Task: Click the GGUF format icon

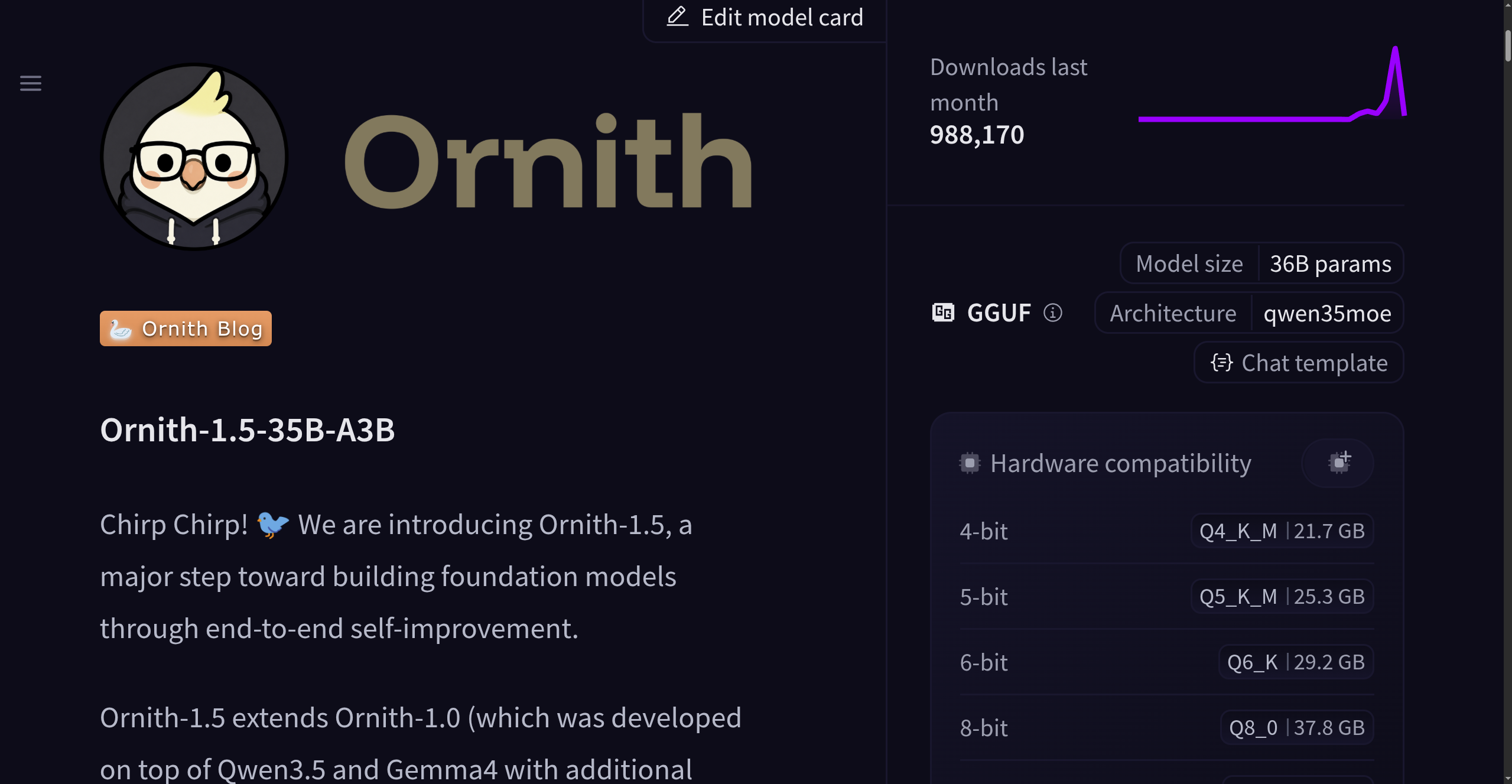Action: click(943, 313)
